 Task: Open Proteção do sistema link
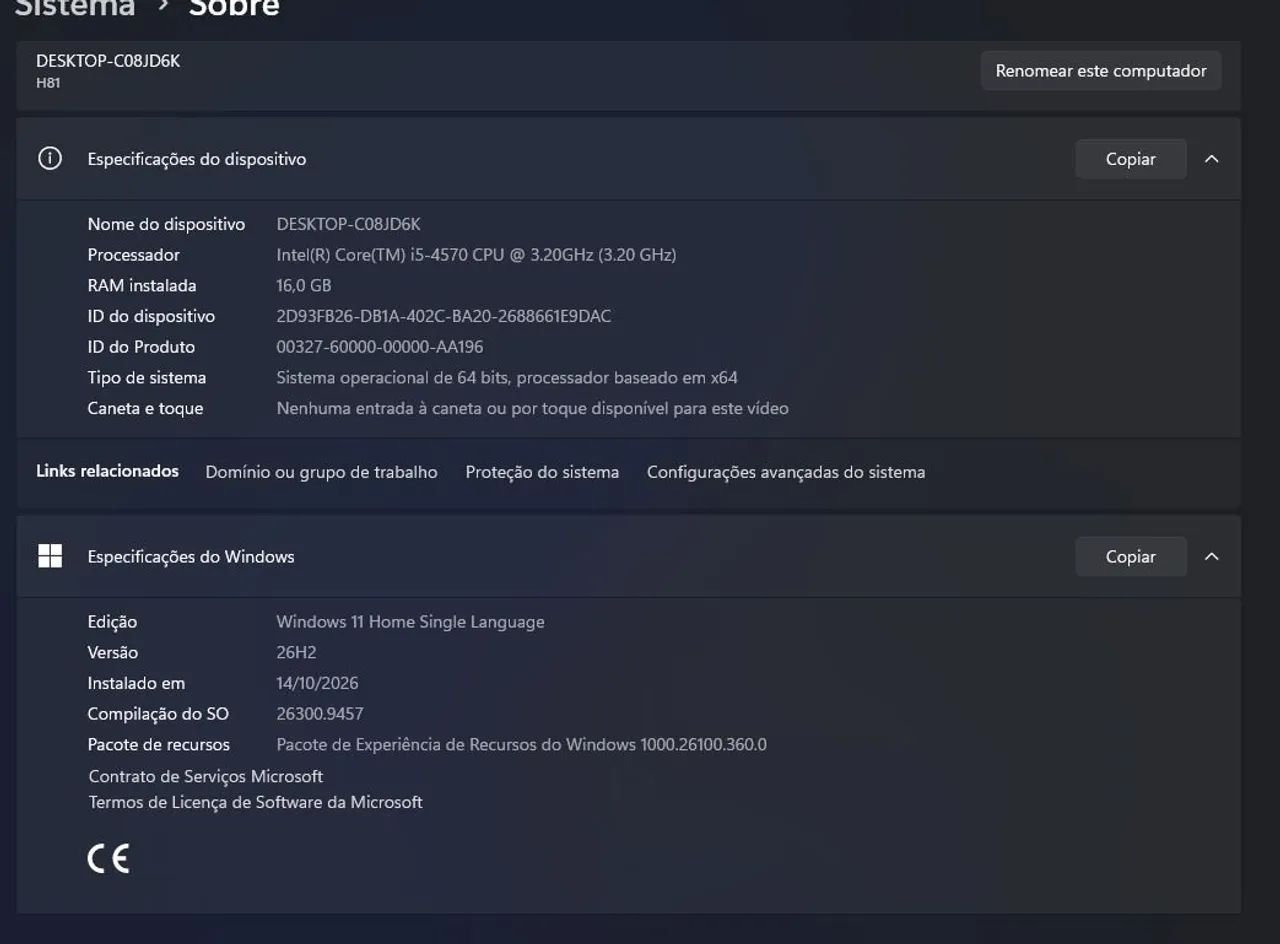(542, 472)
